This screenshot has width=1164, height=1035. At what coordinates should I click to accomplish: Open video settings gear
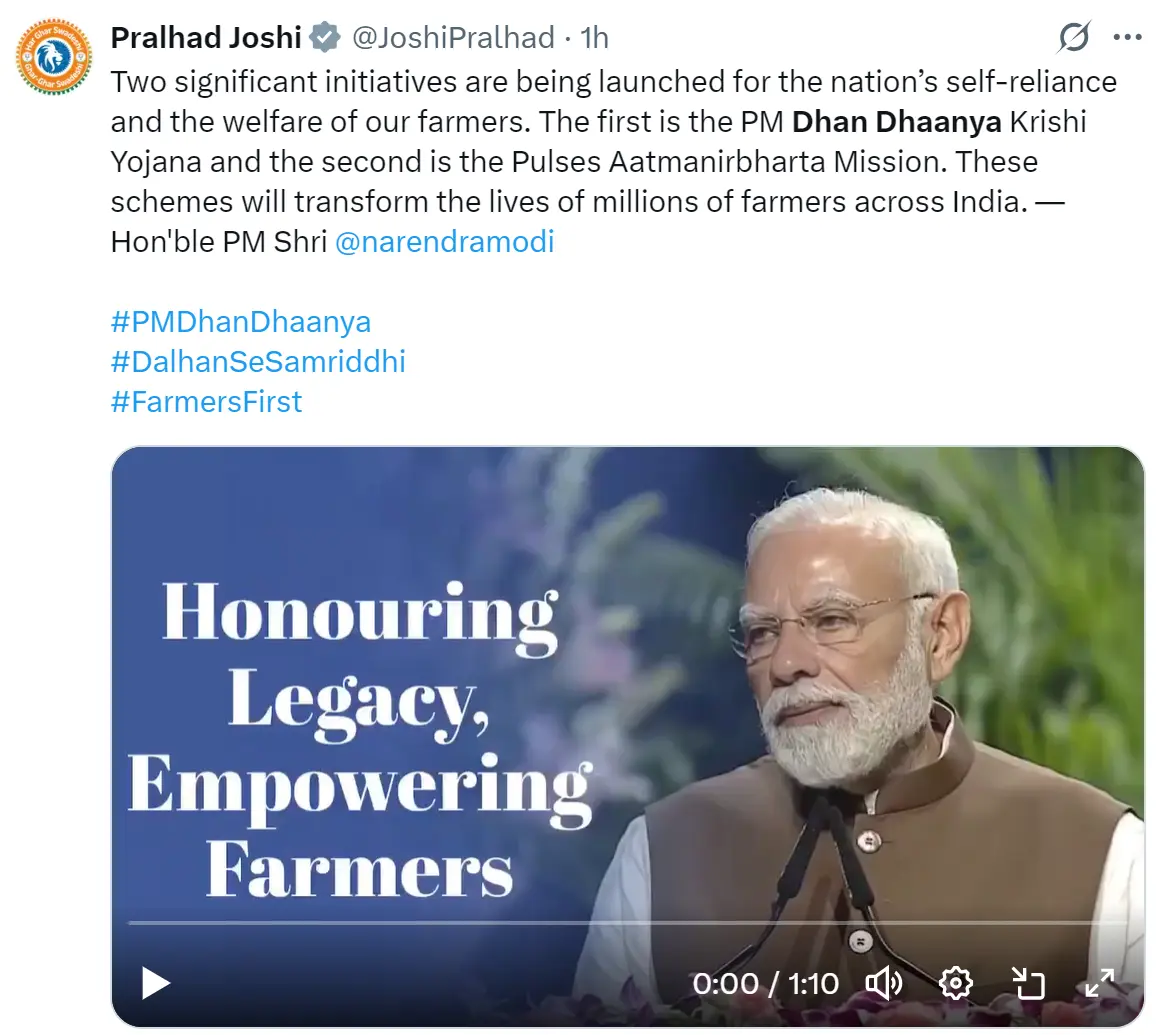(956, 983)
